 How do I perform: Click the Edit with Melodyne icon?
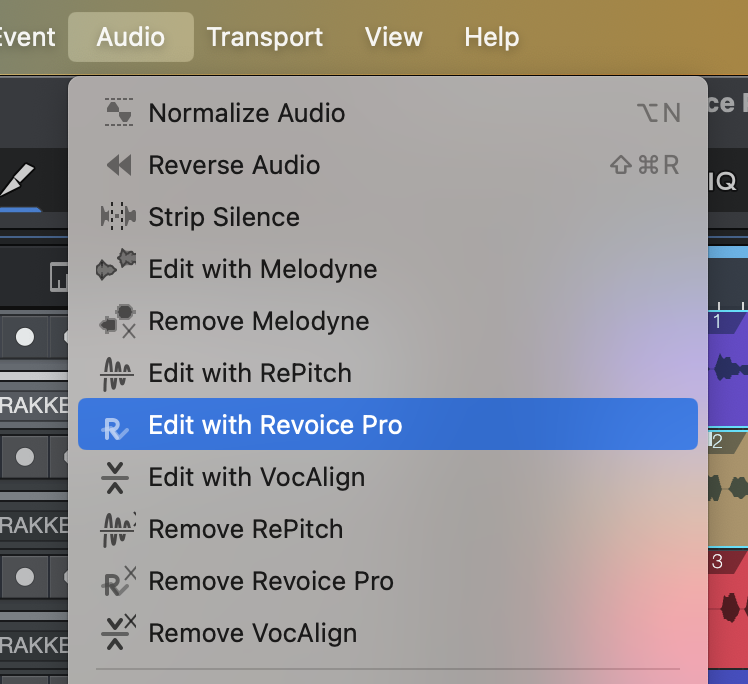pyautogui.click(x=116, y=268)
